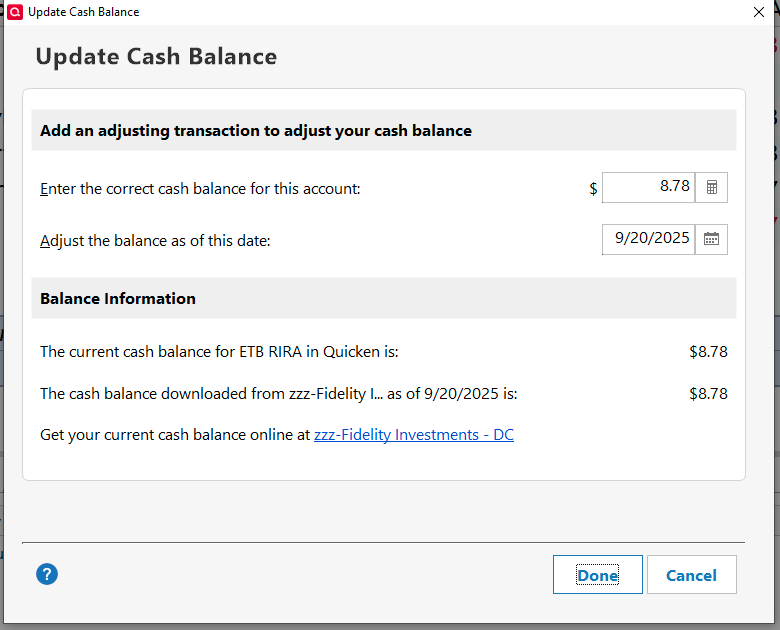Open the calendar date picker
The image size is (780, 630).
[711, 239]
